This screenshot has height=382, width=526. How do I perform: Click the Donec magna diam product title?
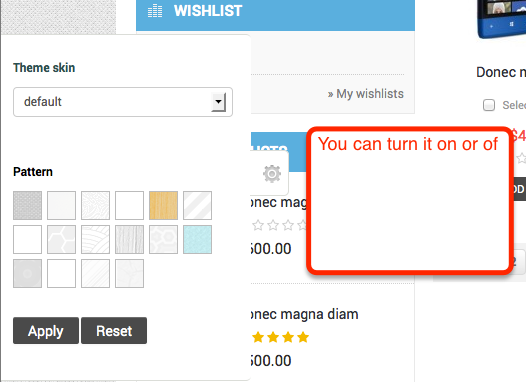305,314
